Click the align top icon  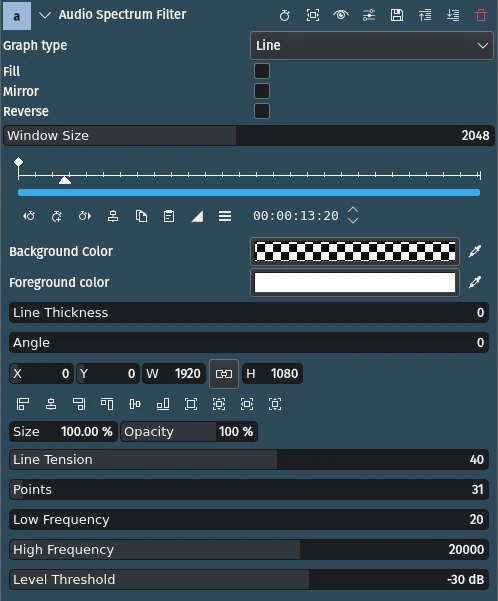pyautogui.click(x=107, y=404)
